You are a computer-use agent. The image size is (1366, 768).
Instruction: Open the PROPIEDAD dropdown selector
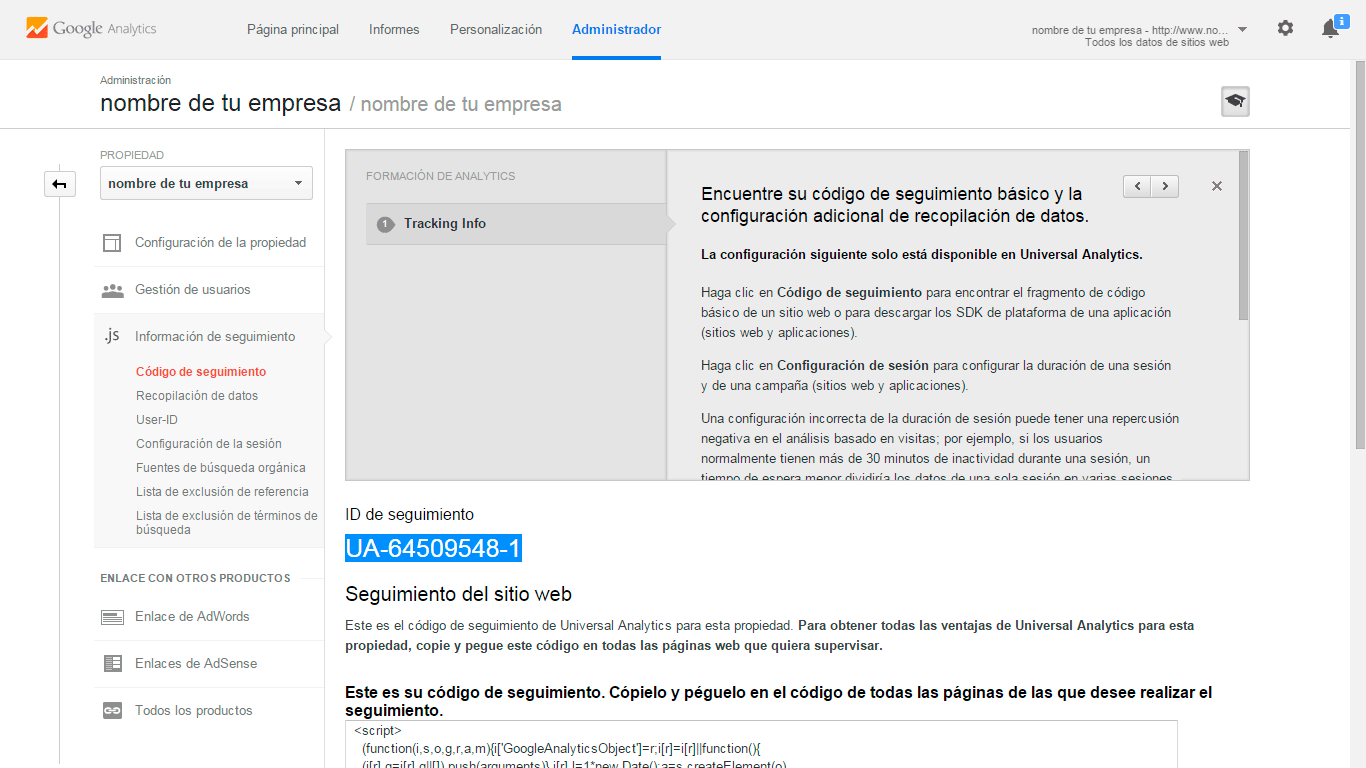tap(206, 183)
